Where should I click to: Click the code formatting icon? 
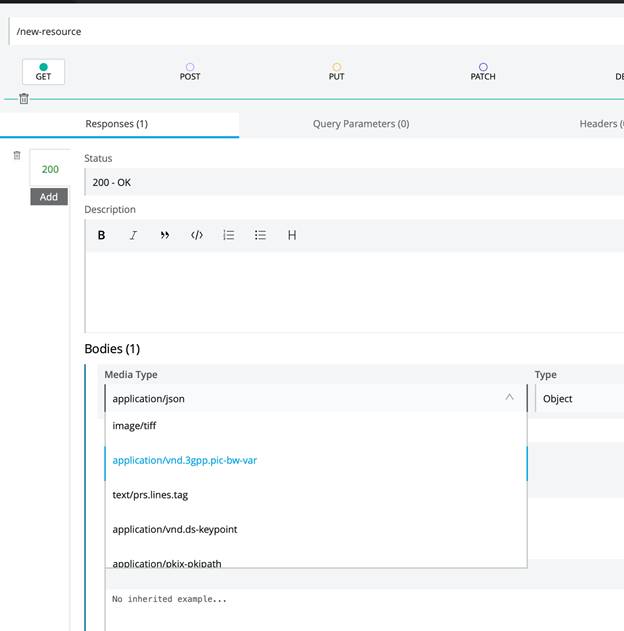tap(197, 235)
